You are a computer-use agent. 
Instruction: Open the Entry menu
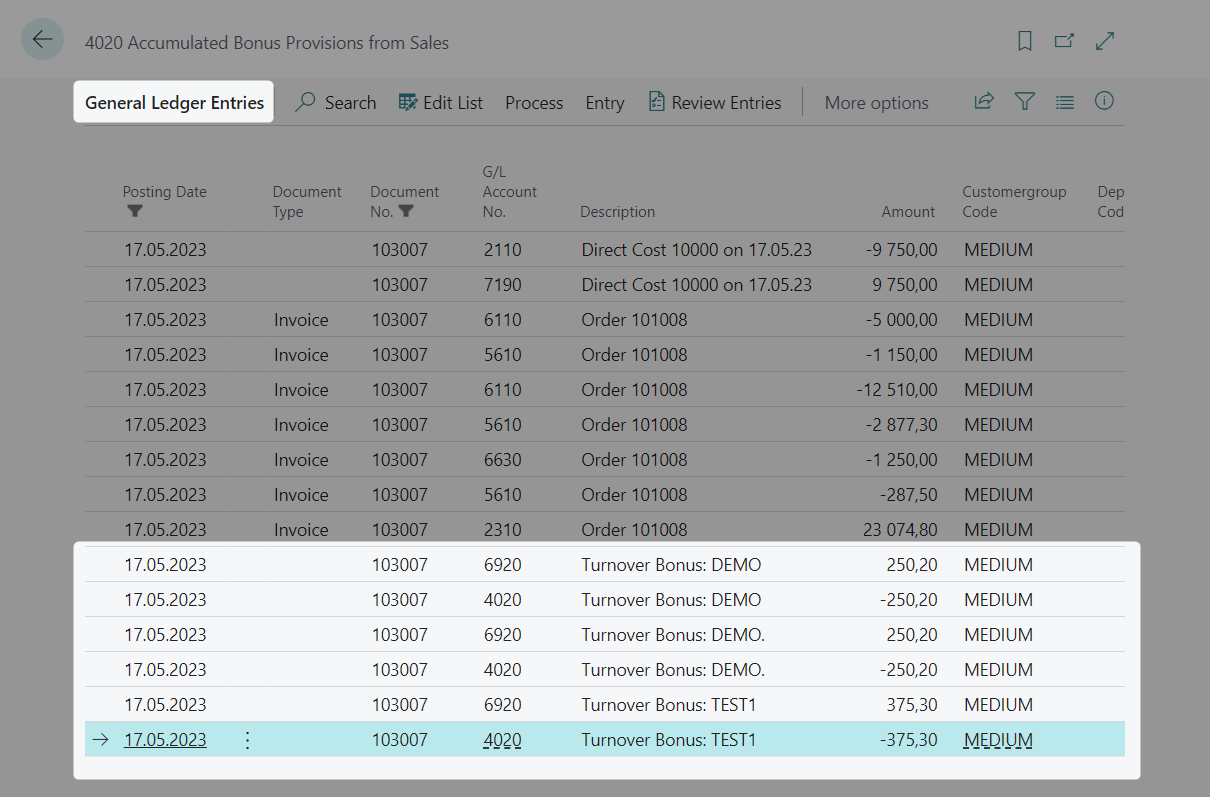605,103
